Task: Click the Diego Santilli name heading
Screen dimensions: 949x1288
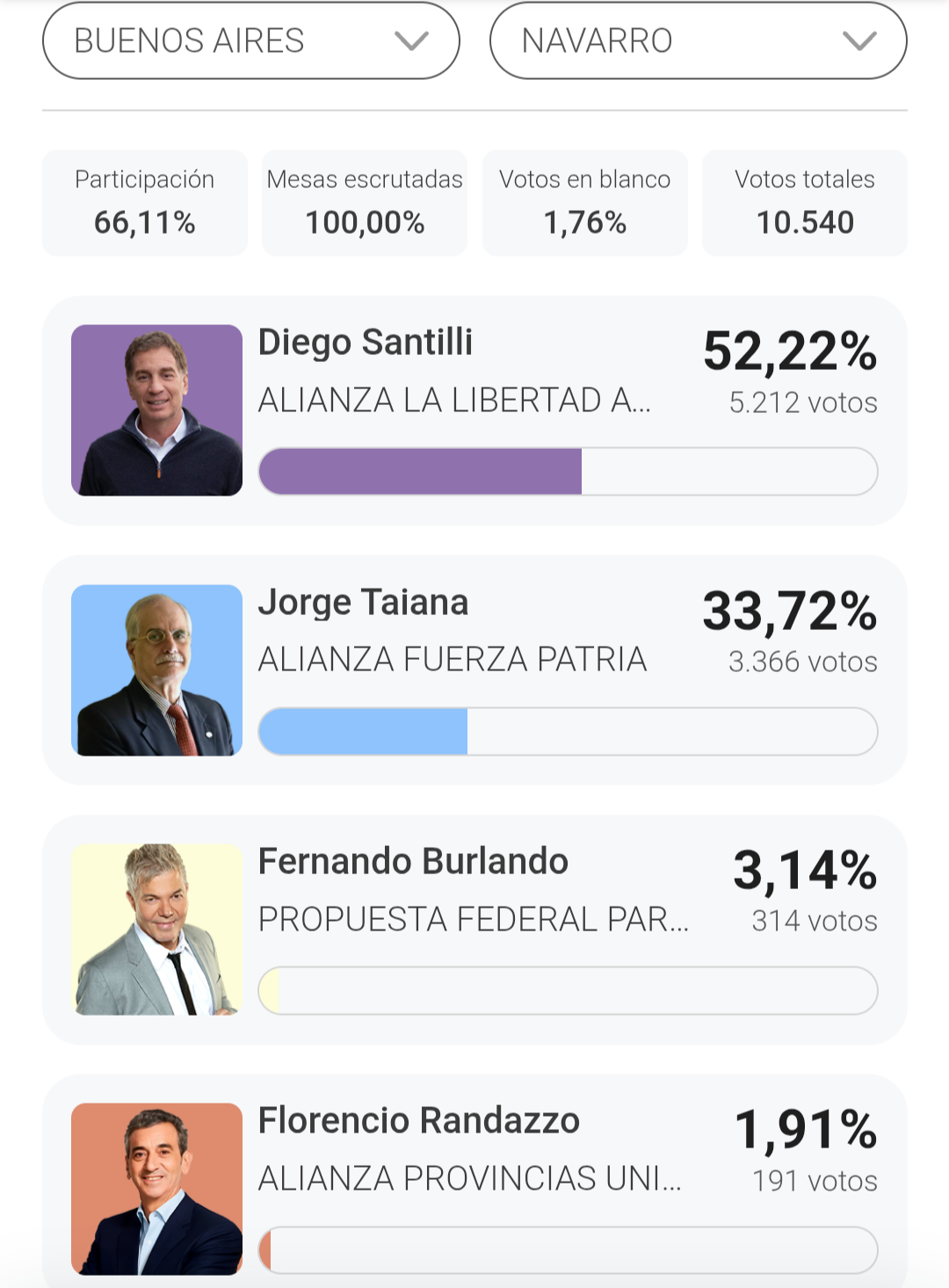Action: click(x=366, y=343)
